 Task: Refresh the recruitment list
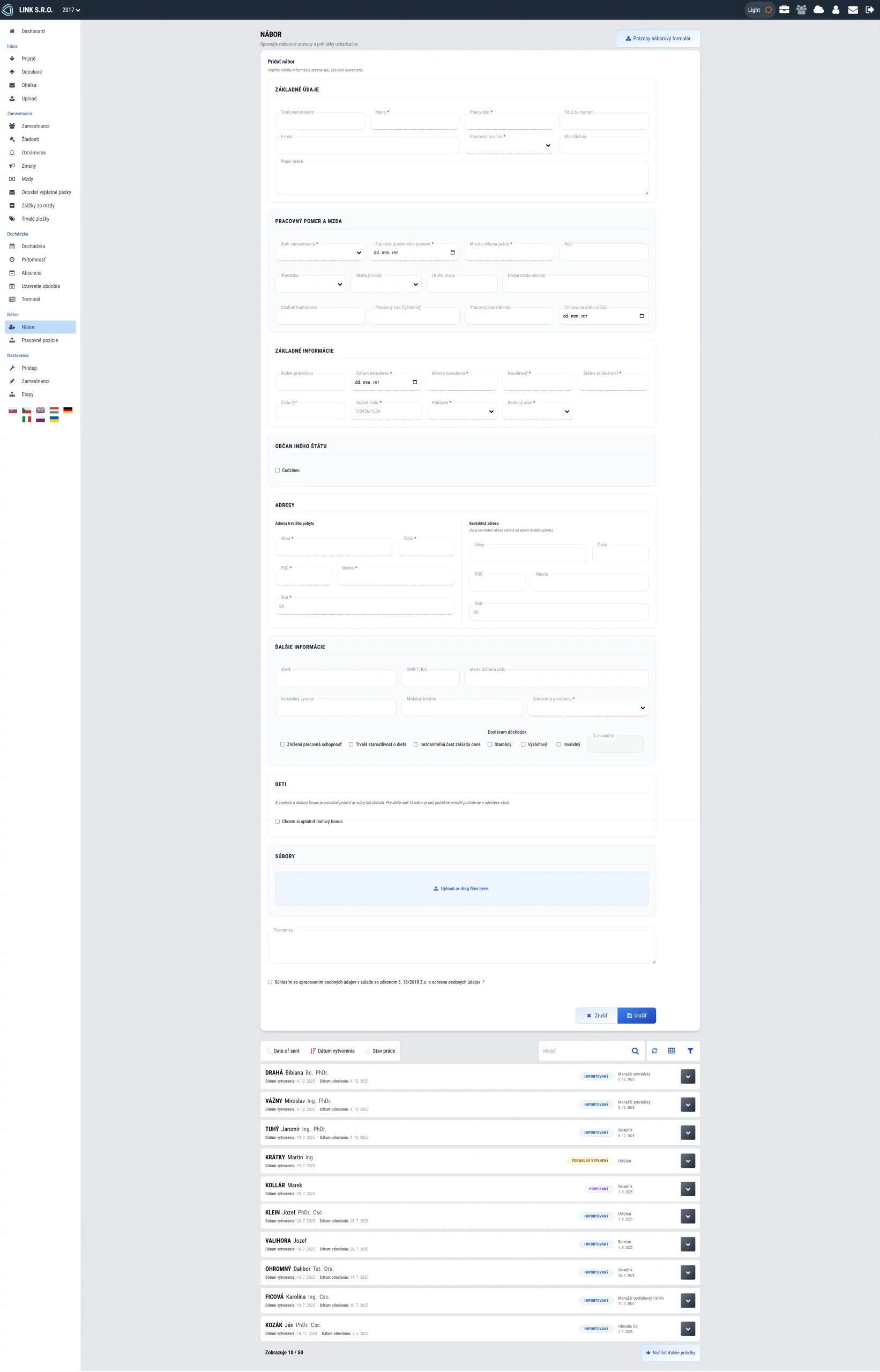[654, 1051]
